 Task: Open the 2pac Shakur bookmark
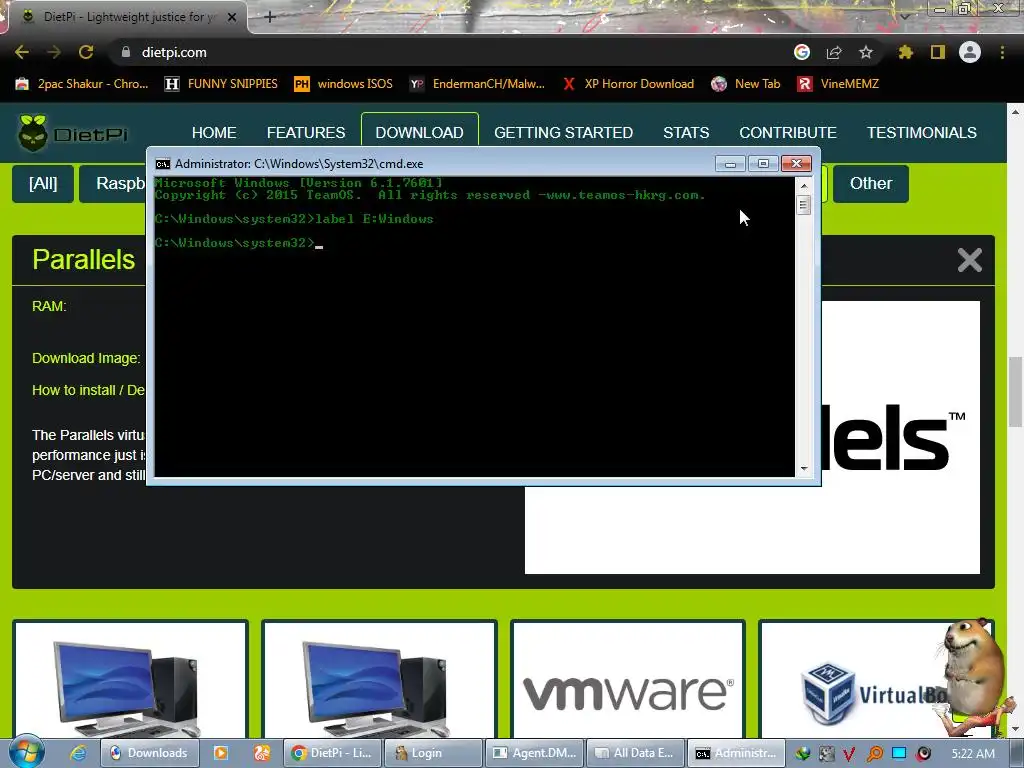tap(82, 84)
